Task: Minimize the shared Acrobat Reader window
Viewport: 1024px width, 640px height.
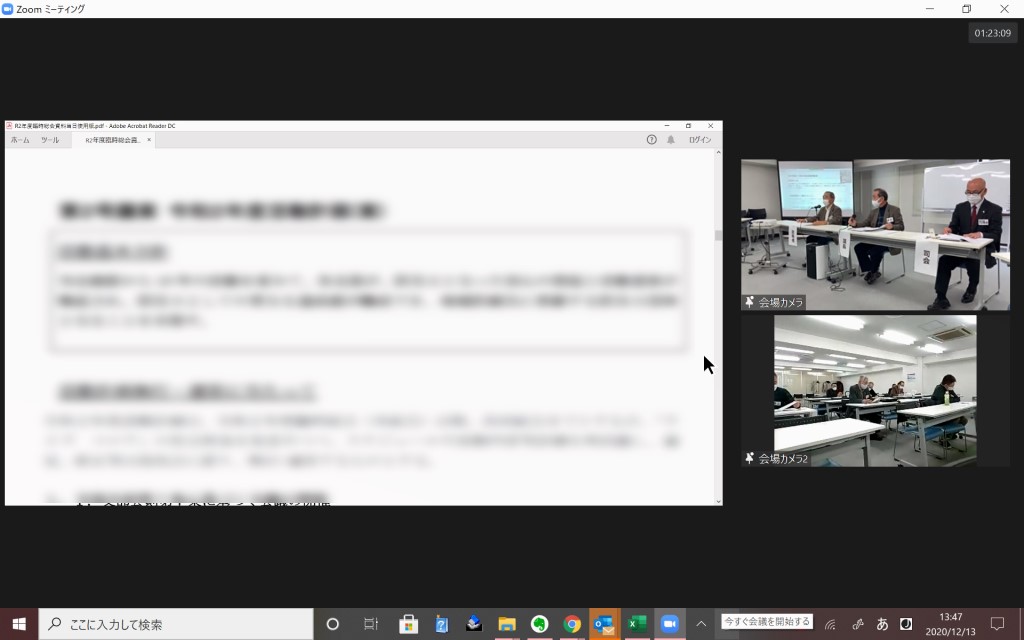Action: 667,125
